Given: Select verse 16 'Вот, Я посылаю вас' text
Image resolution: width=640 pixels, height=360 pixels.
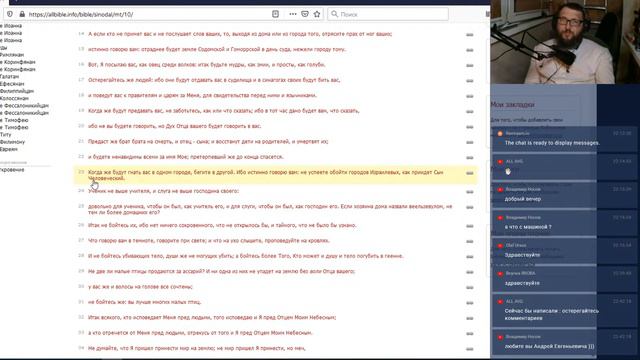Looking at the screenshot, I should click(x=207, y=64).
